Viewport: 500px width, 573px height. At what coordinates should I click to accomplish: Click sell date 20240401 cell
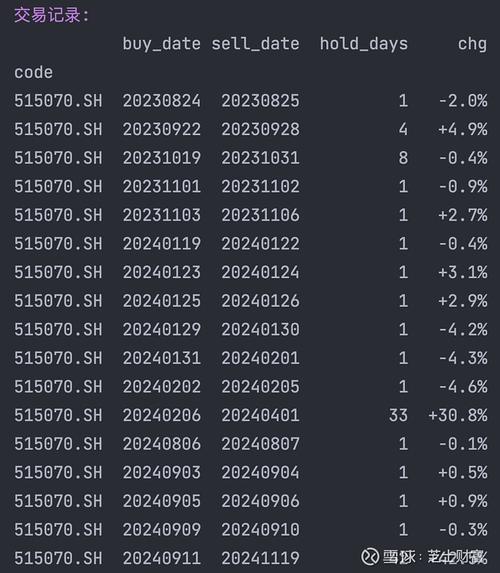click(260, 415)
